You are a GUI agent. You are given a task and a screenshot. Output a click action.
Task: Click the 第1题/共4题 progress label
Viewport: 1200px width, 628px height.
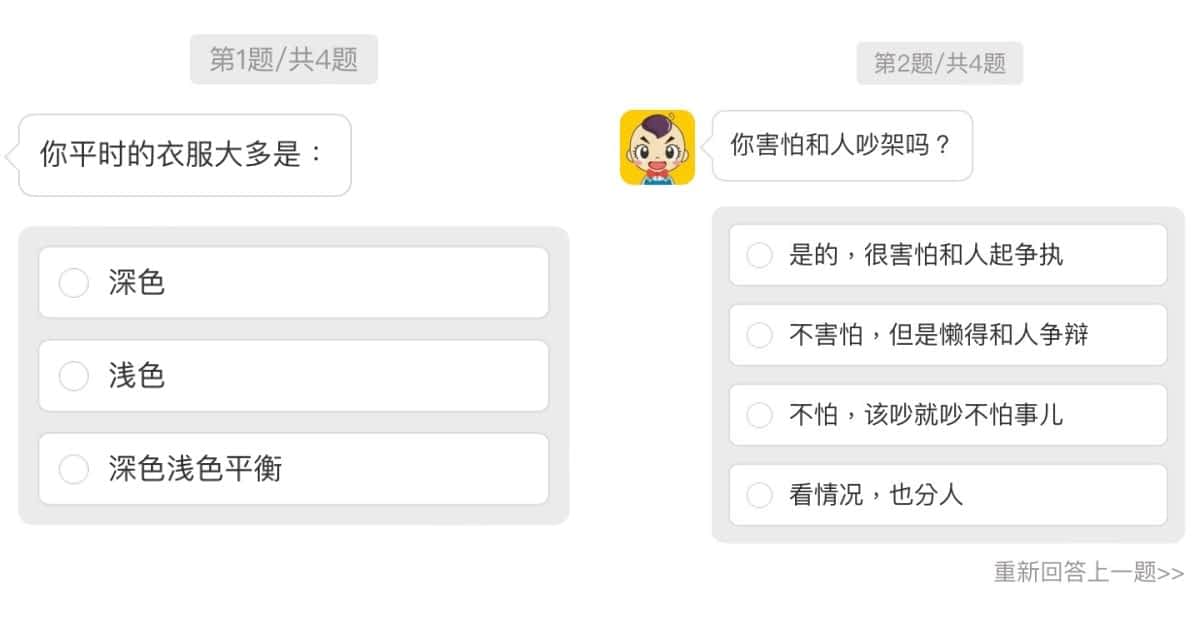coord(284,59)
